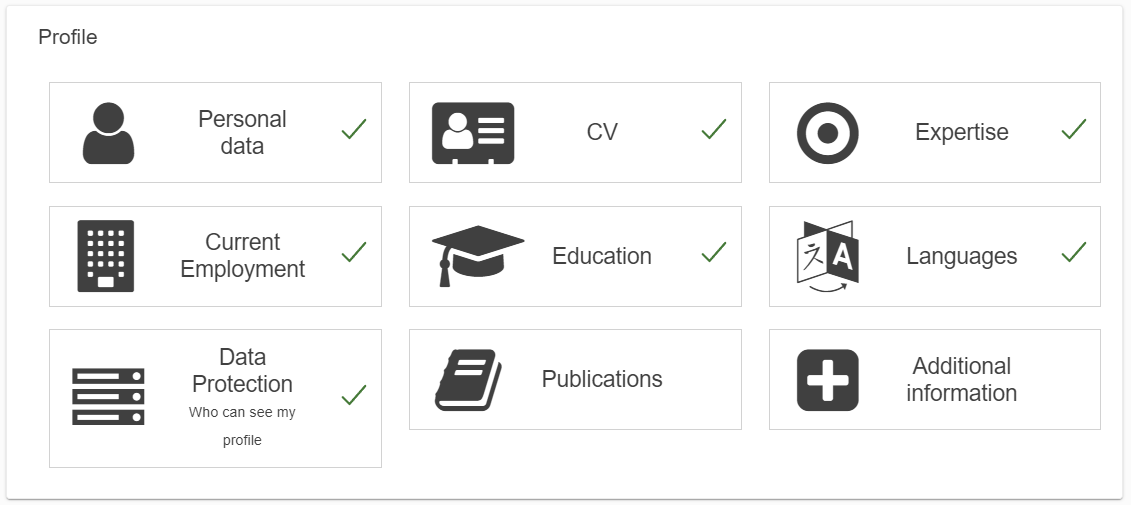Screen dimensions: 1131x505
Task: Click the CV ID card icon
Action: [473, 133]
